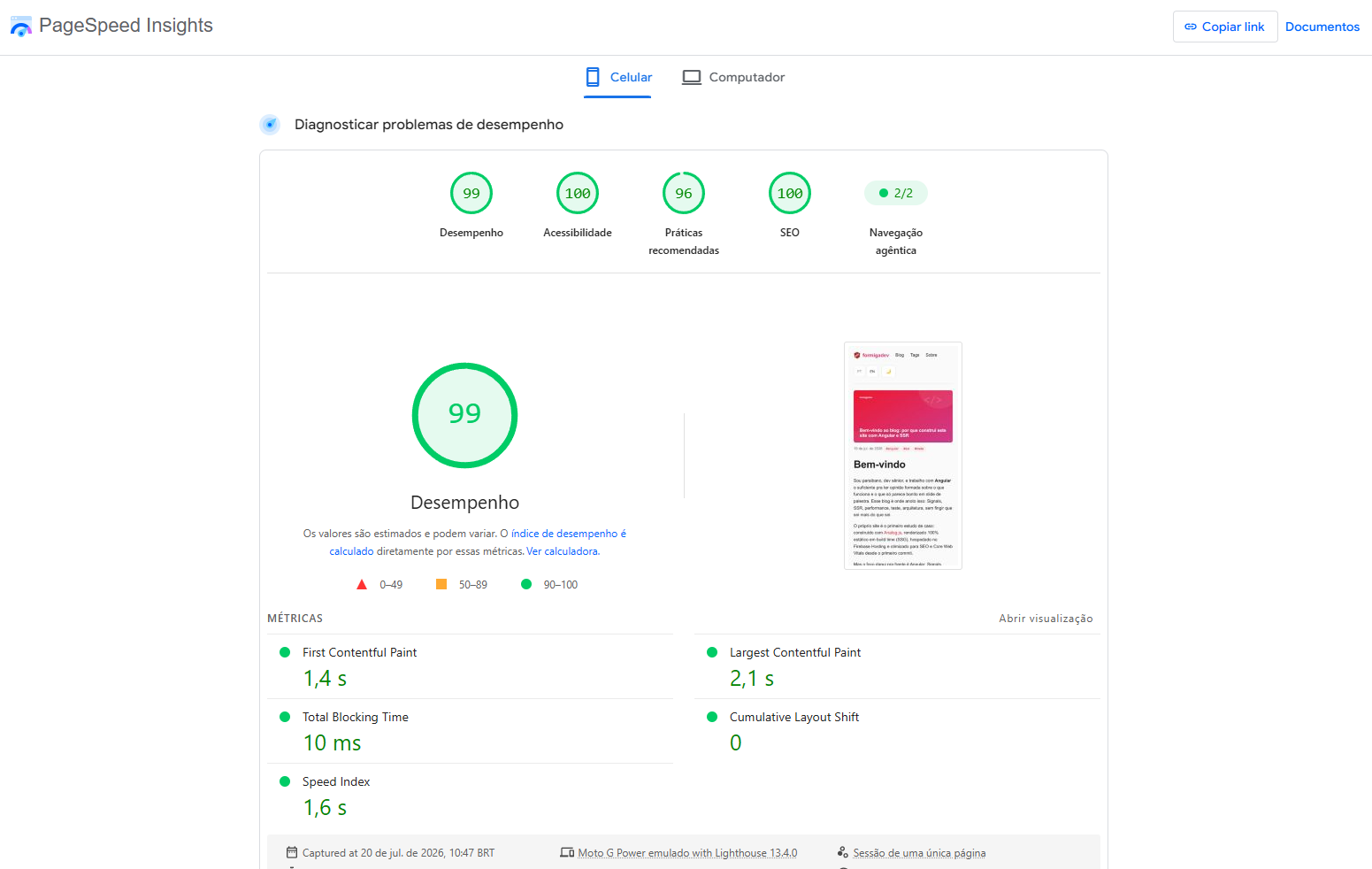This screenshot has width=1372, height=869.
Task: Open the Documentos link
Action: coord(1322,27)
